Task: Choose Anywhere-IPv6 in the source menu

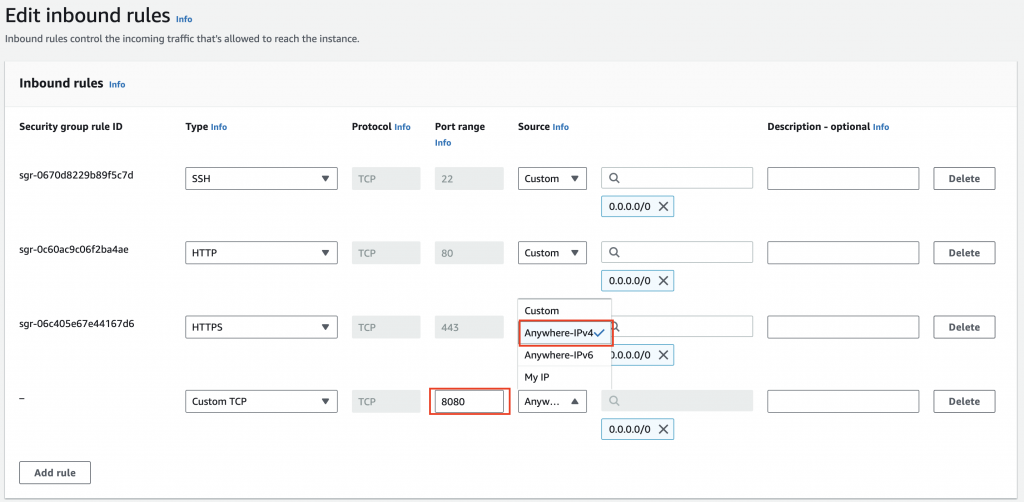Action: coord(558,354)
